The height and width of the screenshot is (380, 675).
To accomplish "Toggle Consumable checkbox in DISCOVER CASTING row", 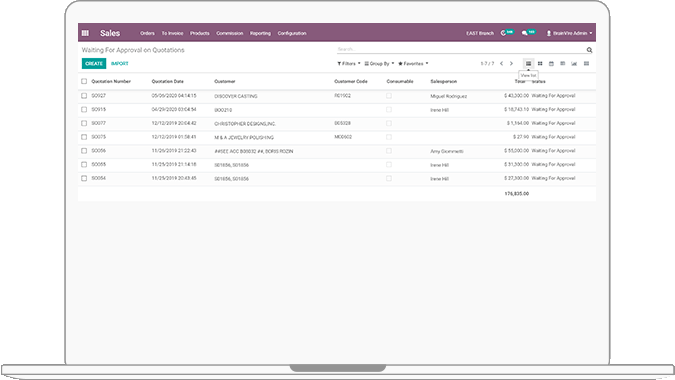I will pos(389,96).
